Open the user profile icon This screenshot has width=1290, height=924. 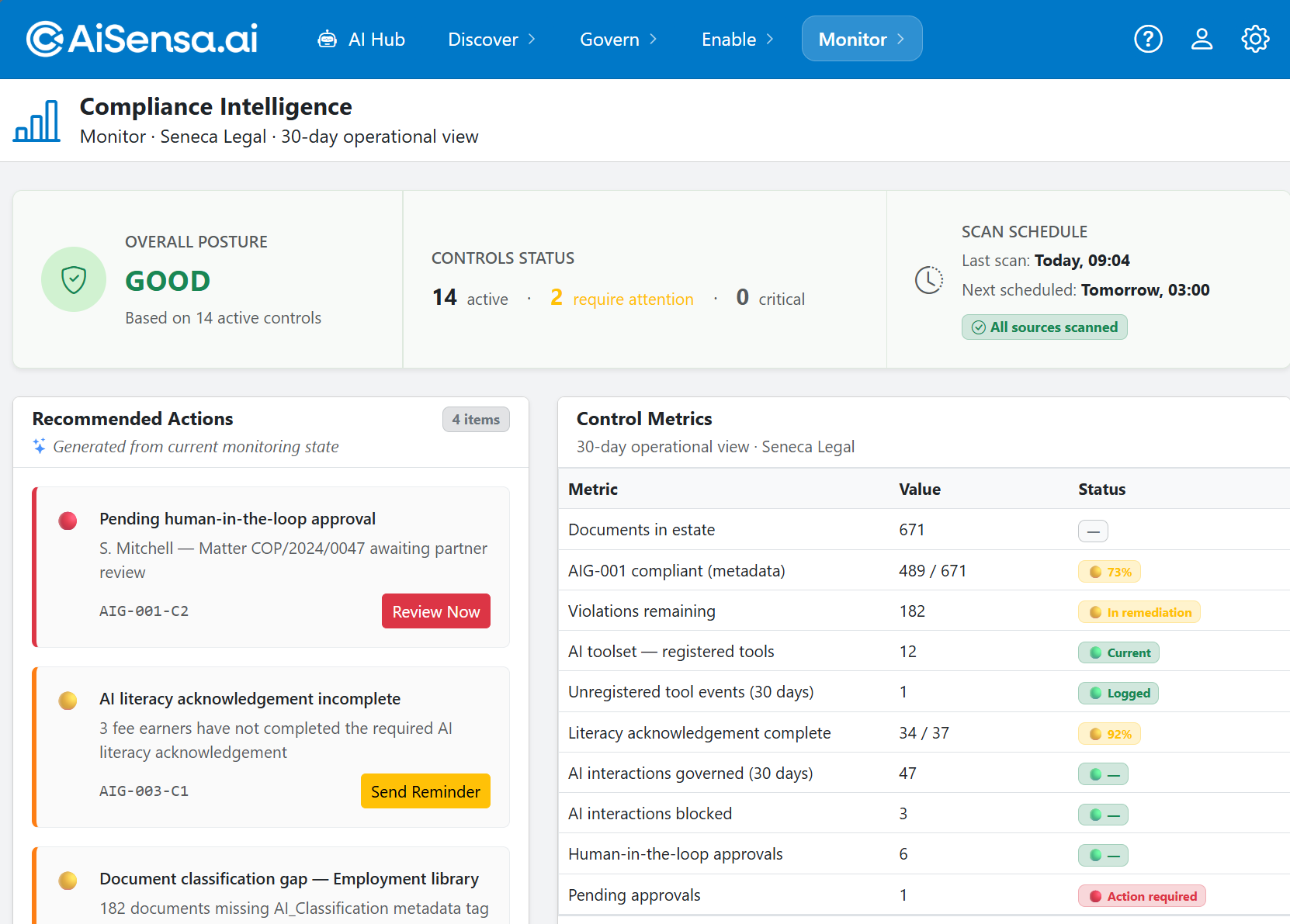(1202, 39)
